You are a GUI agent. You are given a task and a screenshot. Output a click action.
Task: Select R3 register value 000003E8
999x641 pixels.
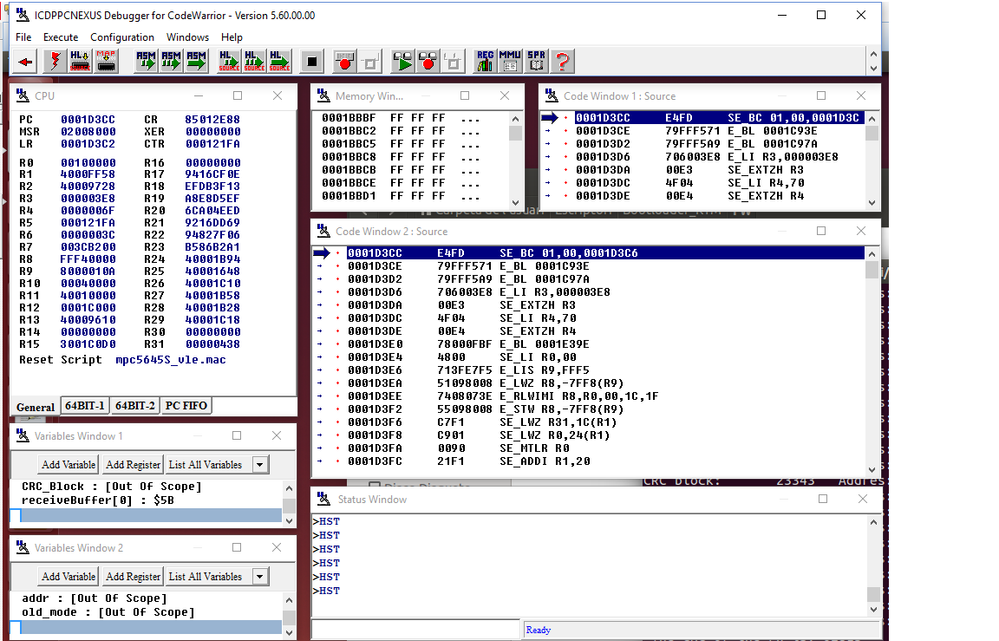pyautogui.click(x=88, y=198)
